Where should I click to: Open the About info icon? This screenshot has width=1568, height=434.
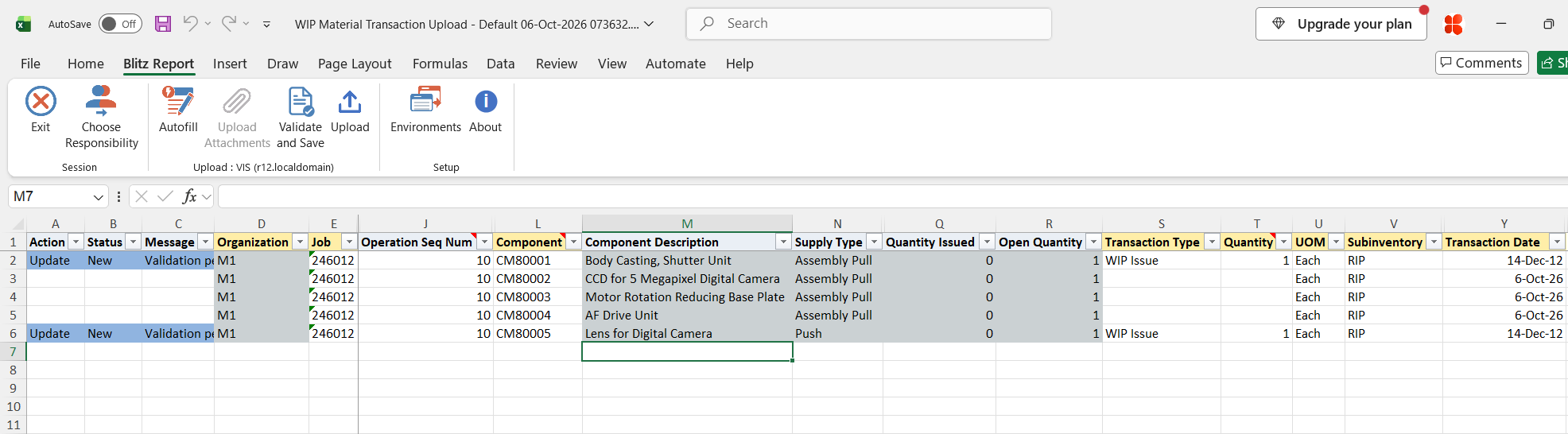point(486,102)
